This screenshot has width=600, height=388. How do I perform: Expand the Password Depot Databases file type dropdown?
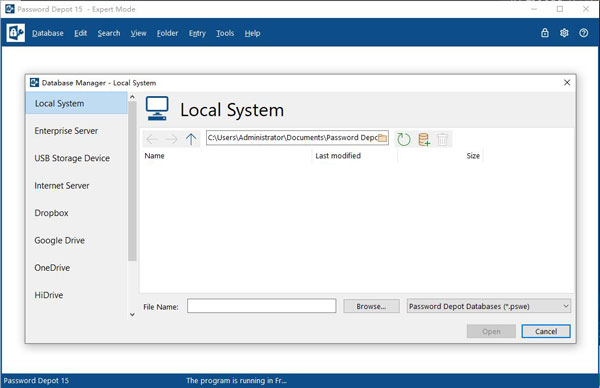point(489,306)
